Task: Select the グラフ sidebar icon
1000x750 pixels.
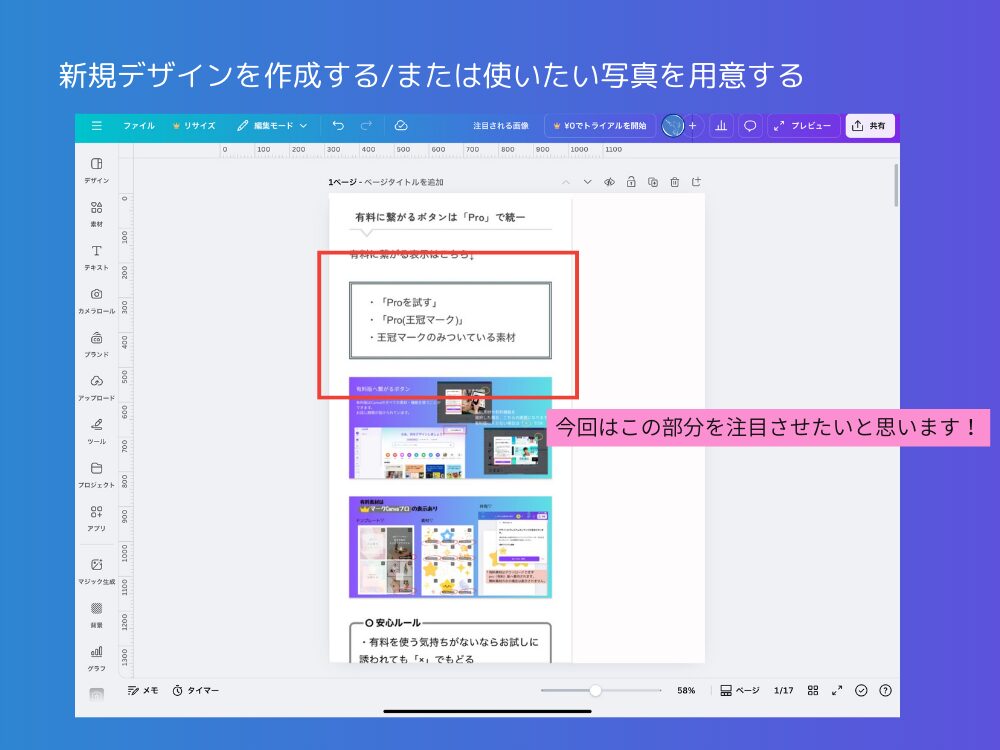Action: pyautogui.click(x=95, y=654)
